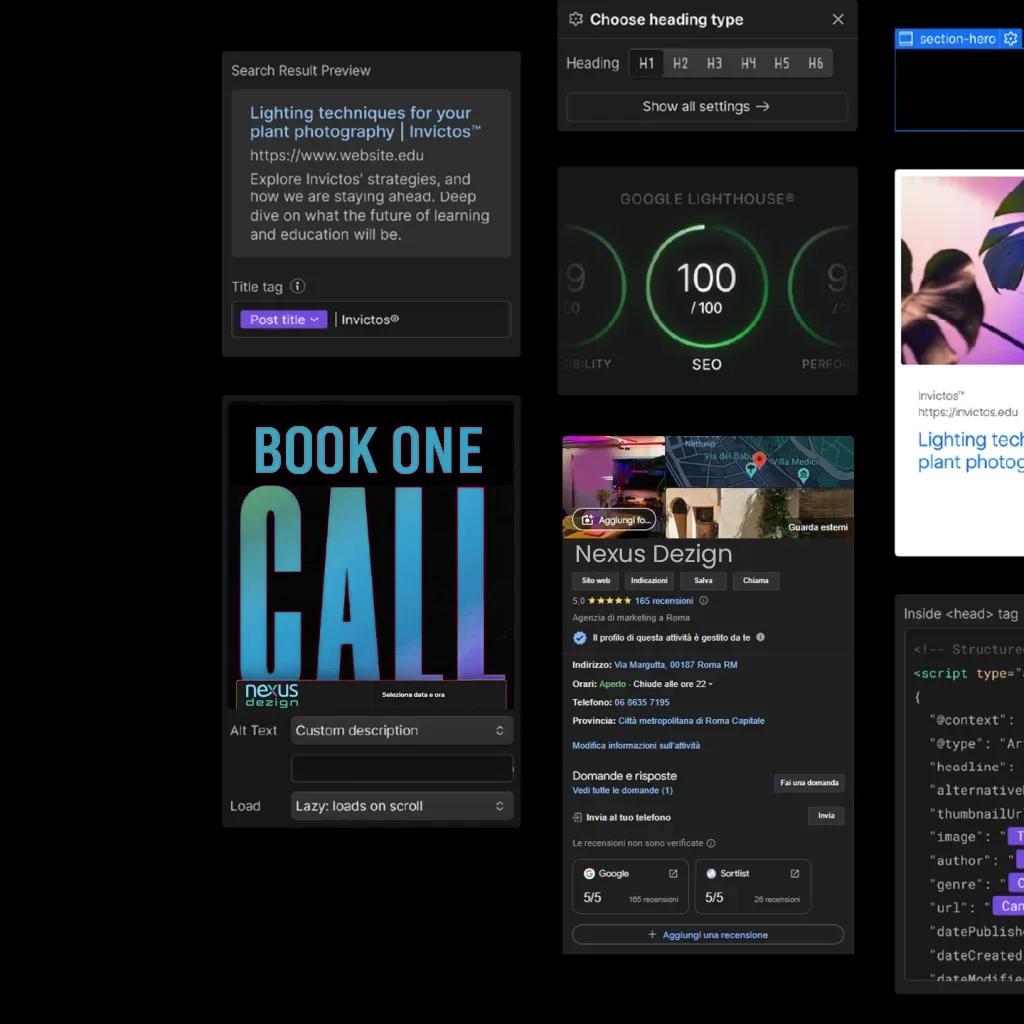Viewport: 1024px width, 1024px height.
Task: Click the Indicazioni tab button
Action: tap(649, 581)
